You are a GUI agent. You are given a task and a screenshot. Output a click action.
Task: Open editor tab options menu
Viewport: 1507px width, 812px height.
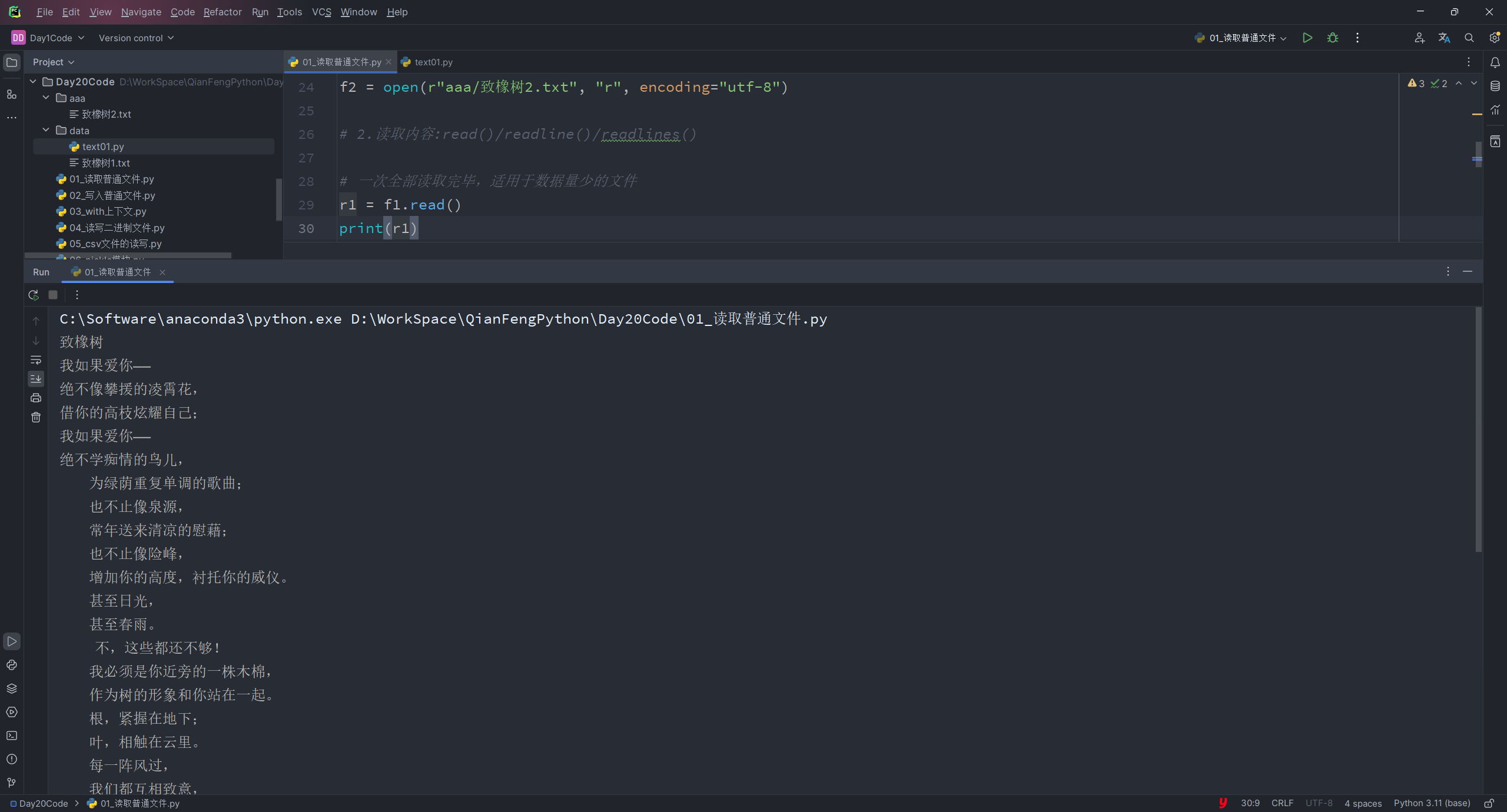(1469, 62)
